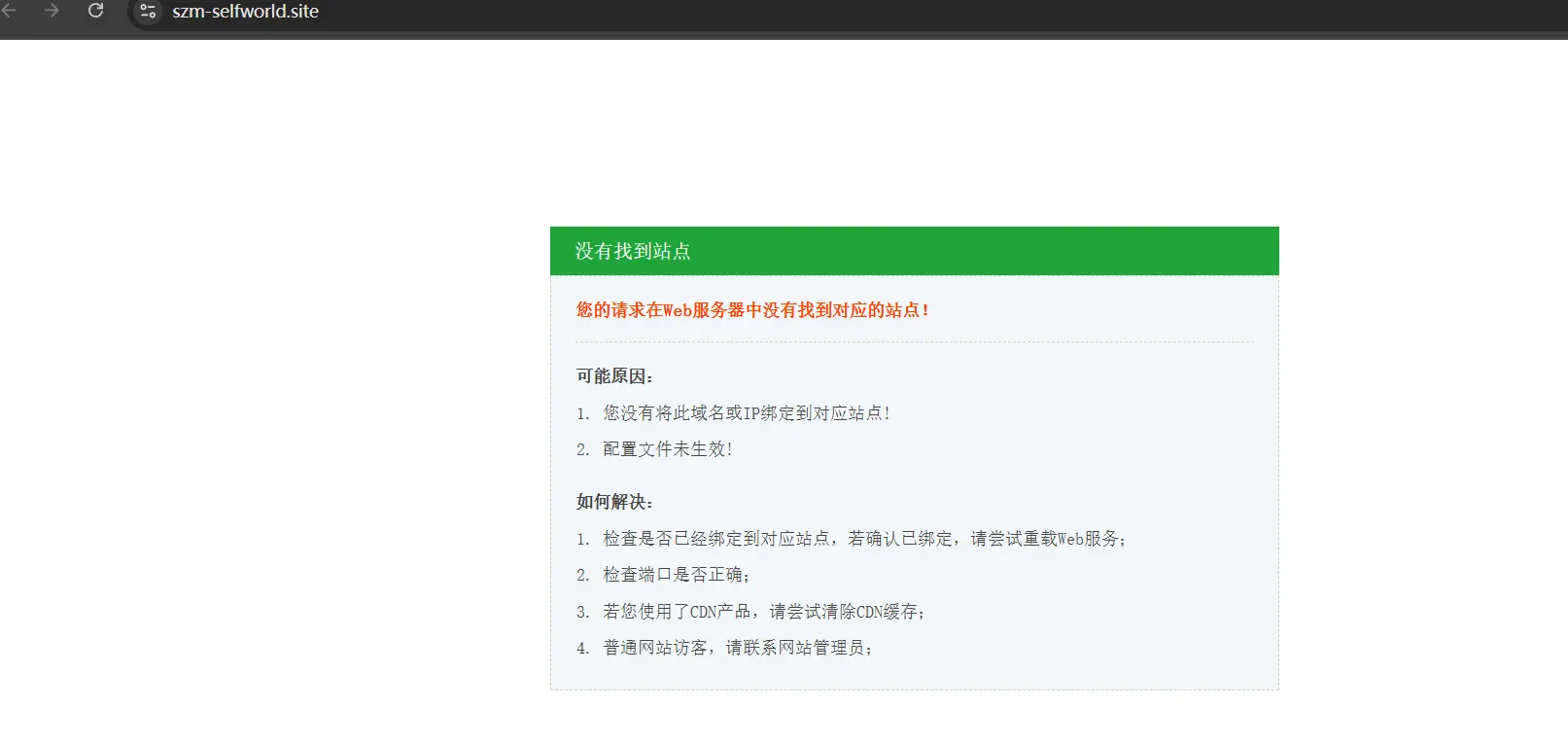The image size is (1568, 745).
Task: Select the reason about 域名或IP绑定
Action: [x=746, y=413]
